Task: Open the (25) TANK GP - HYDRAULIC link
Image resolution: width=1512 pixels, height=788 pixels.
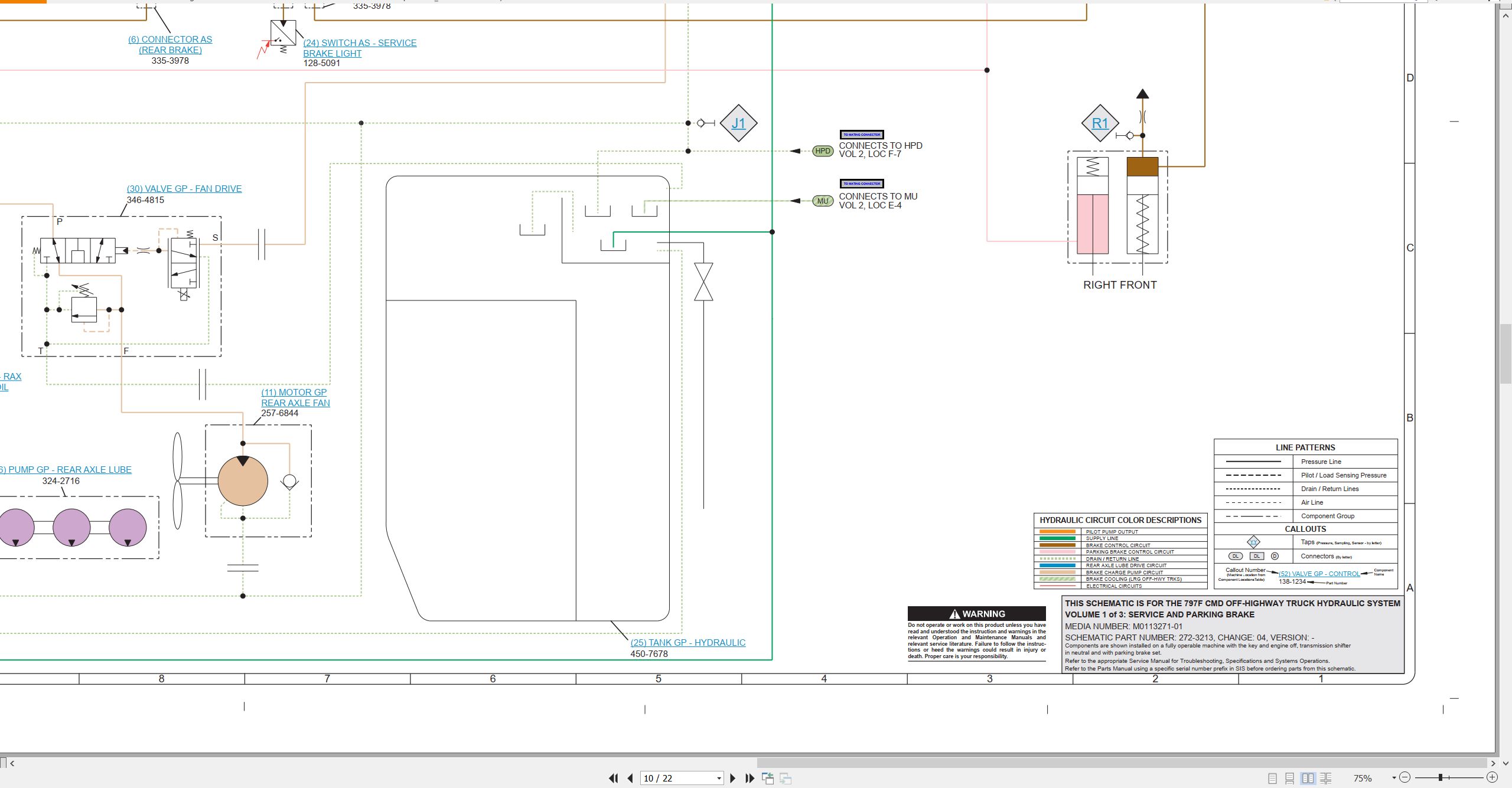Action: 688,642
